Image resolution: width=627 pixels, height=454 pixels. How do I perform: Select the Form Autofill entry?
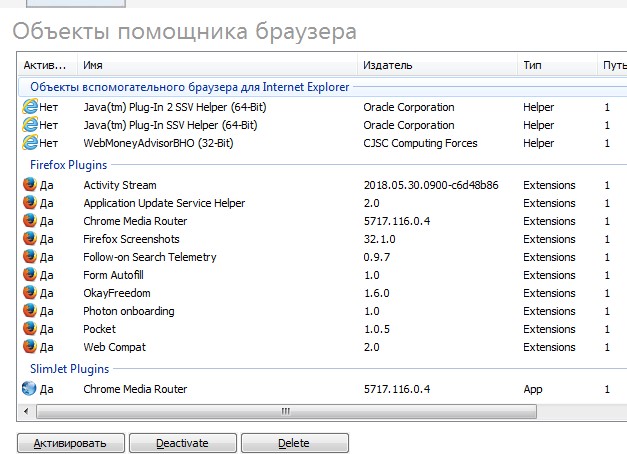(113, 275)
